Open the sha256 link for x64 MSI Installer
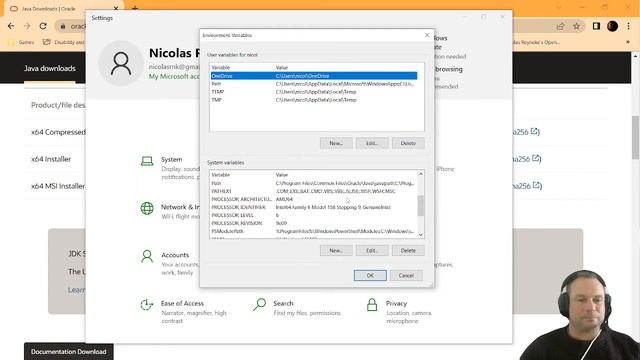The width and height of the screenshot is (640, 360). (527, 186)
